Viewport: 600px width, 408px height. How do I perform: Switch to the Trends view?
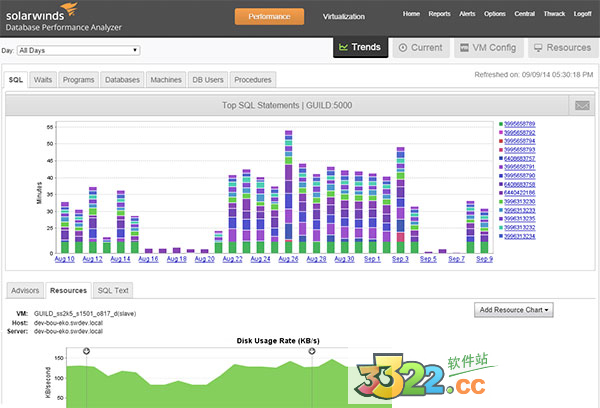click(360, 47)
